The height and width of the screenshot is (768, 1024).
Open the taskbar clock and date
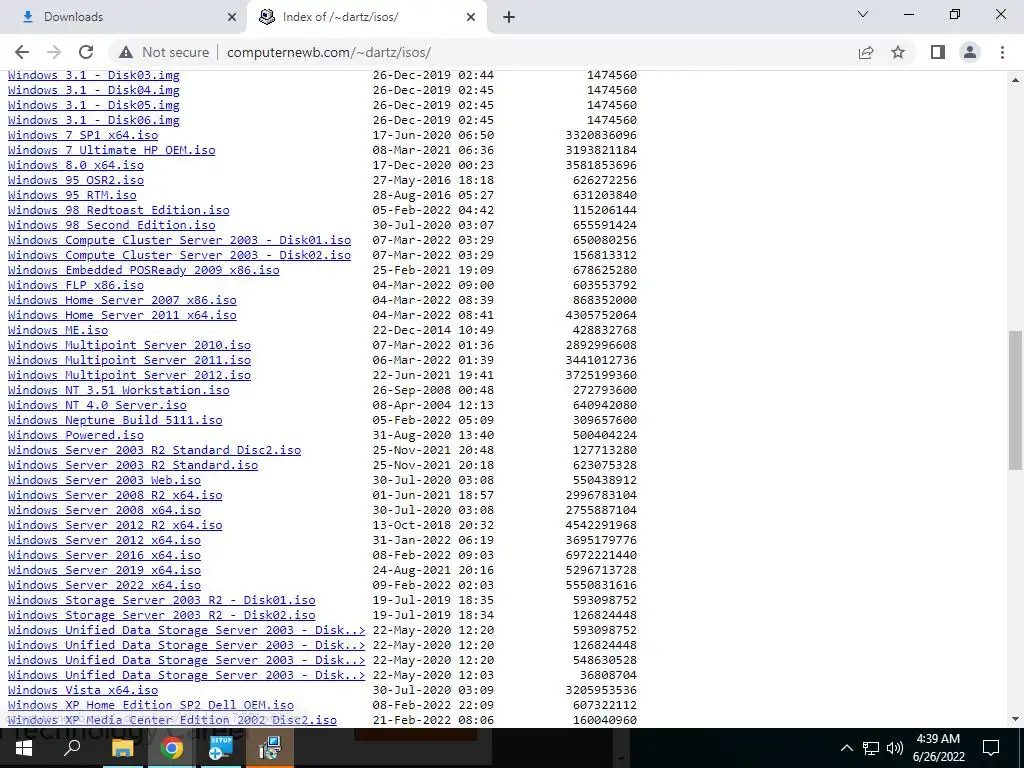pos(938,748)
